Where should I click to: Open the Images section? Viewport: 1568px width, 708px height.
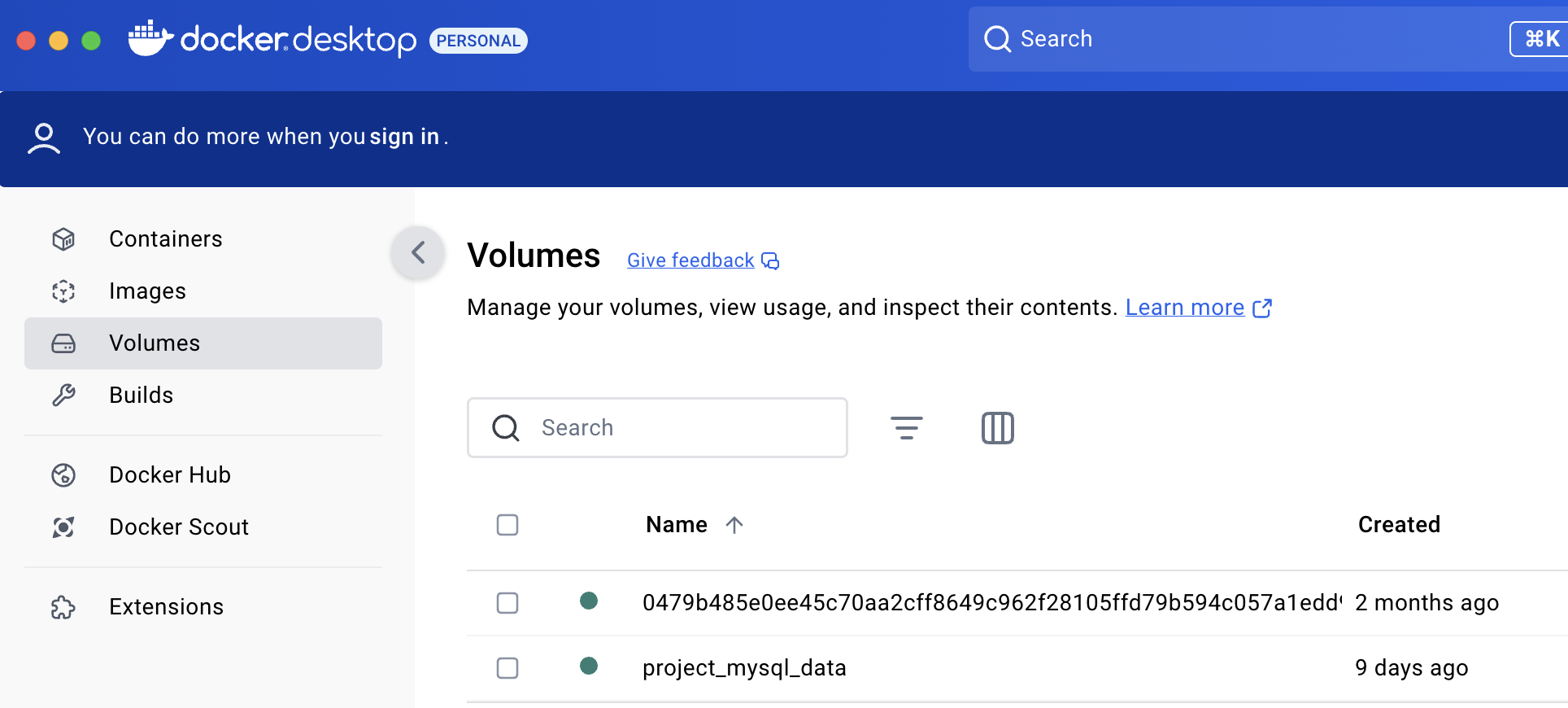(x=203, y=291)
